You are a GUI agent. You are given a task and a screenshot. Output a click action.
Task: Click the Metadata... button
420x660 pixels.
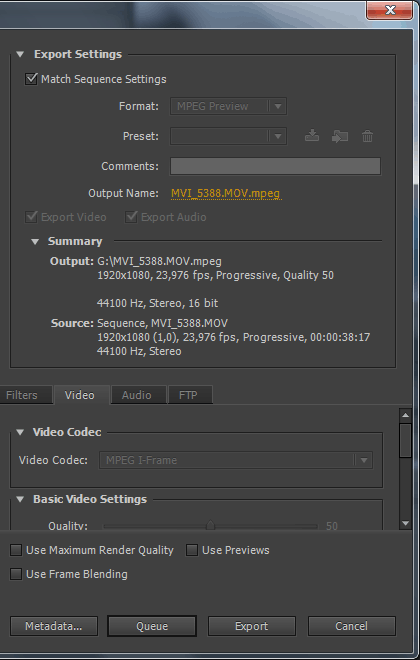(x=54, y=626)
